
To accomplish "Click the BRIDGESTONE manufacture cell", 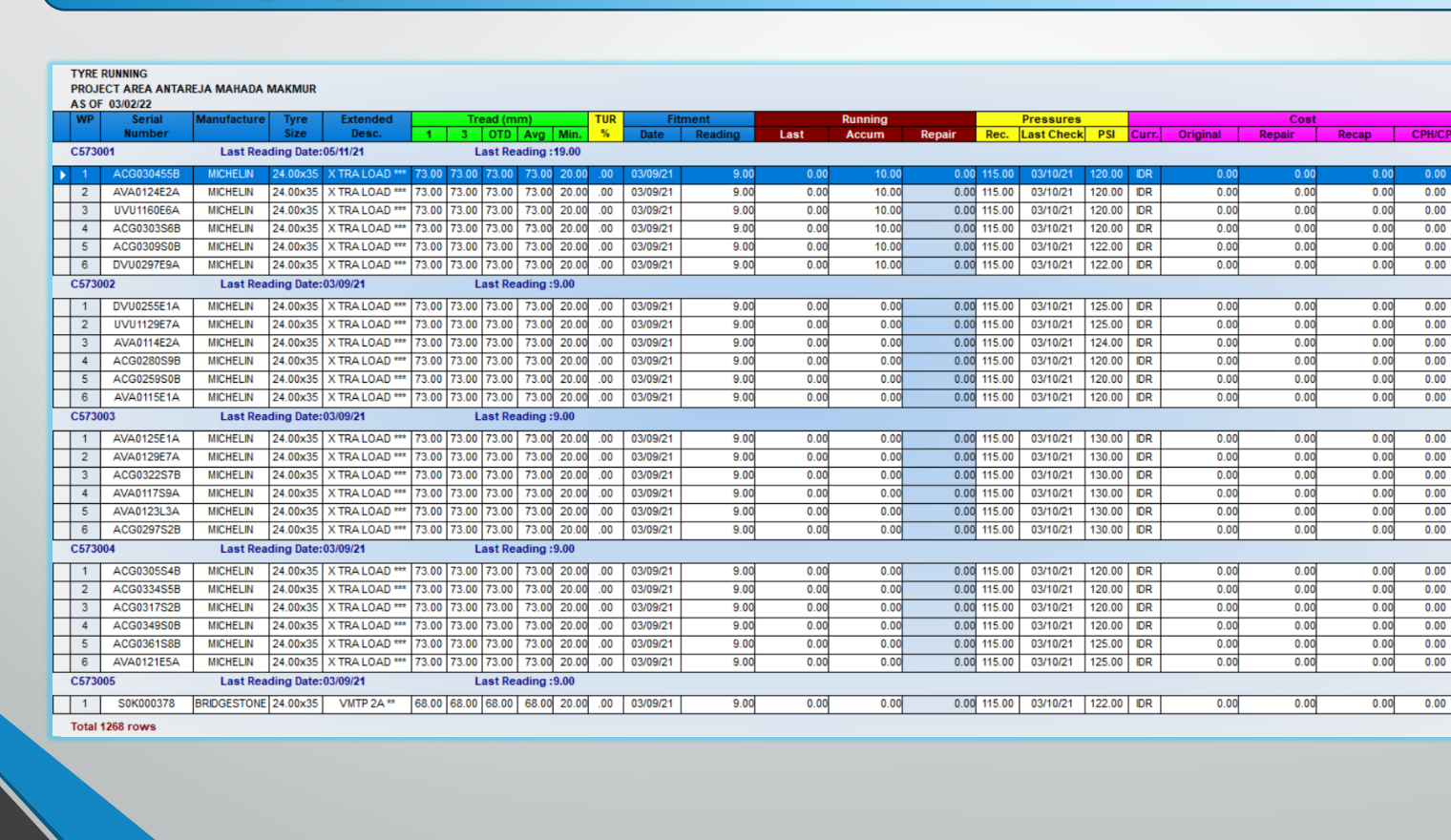I will click(230, 704).
